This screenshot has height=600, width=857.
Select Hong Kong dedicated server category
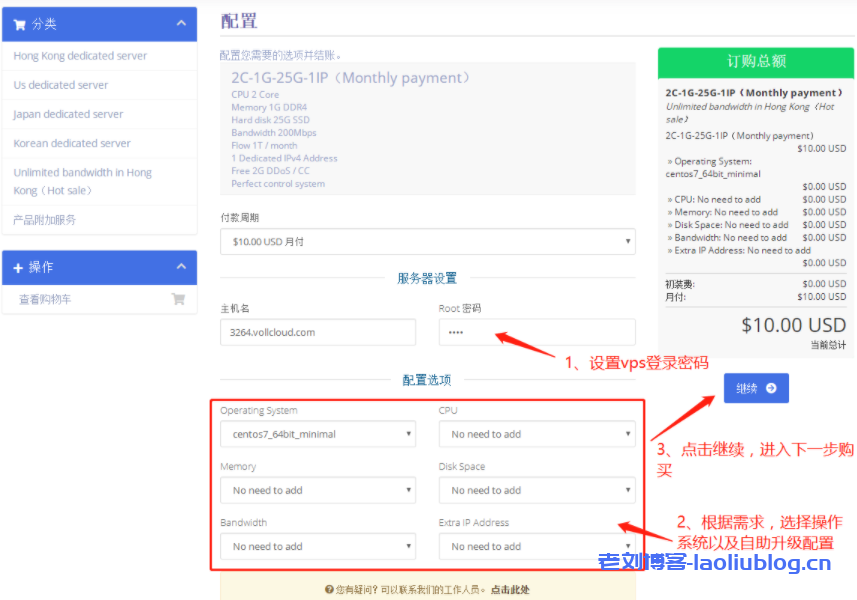click(80, 56)
